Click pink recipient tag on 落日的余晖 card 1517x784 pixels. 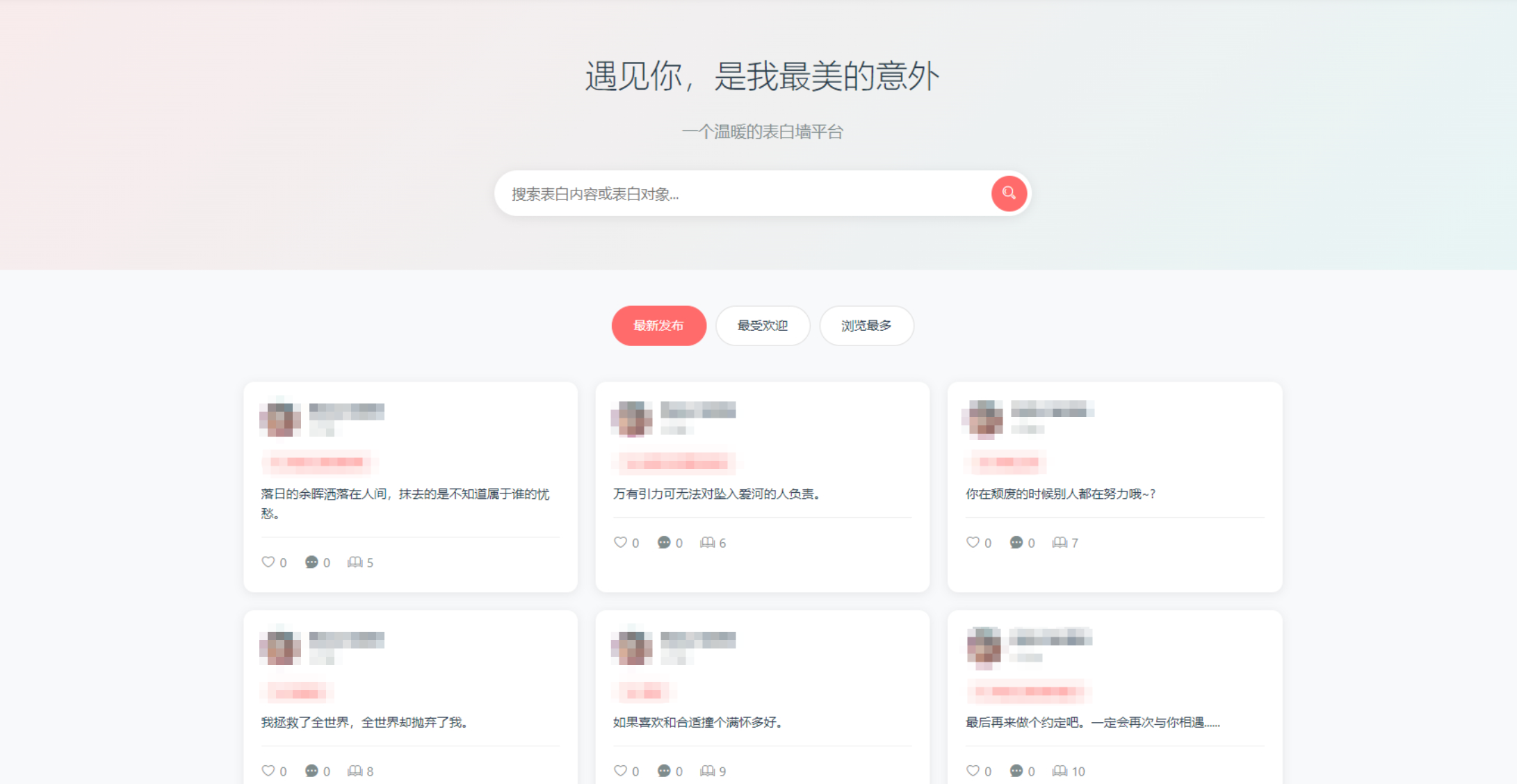[316, 462]
